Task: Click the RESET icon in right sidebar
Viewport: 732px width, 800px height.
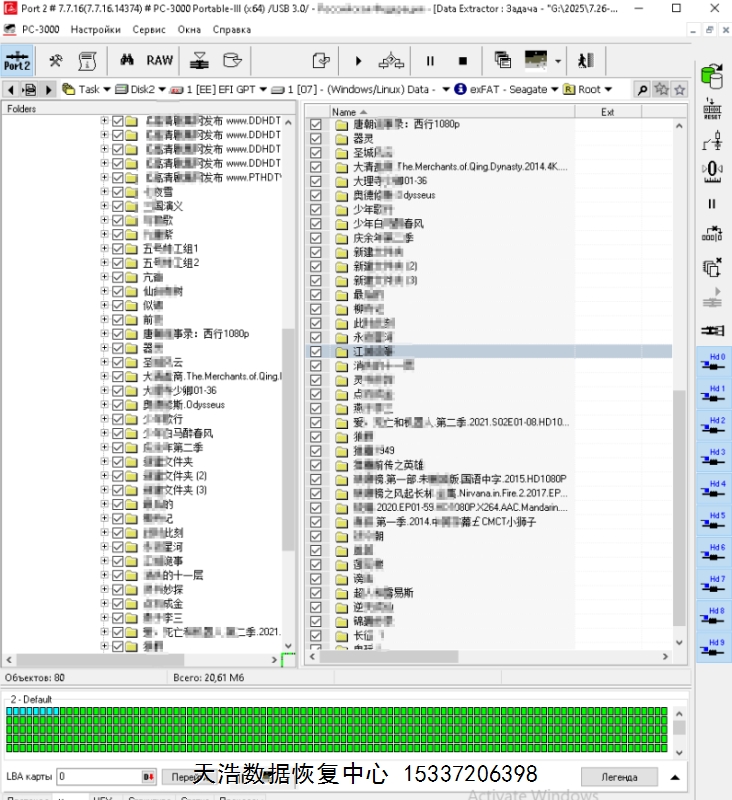Action: pyautogui.click(x=712, y=110)
